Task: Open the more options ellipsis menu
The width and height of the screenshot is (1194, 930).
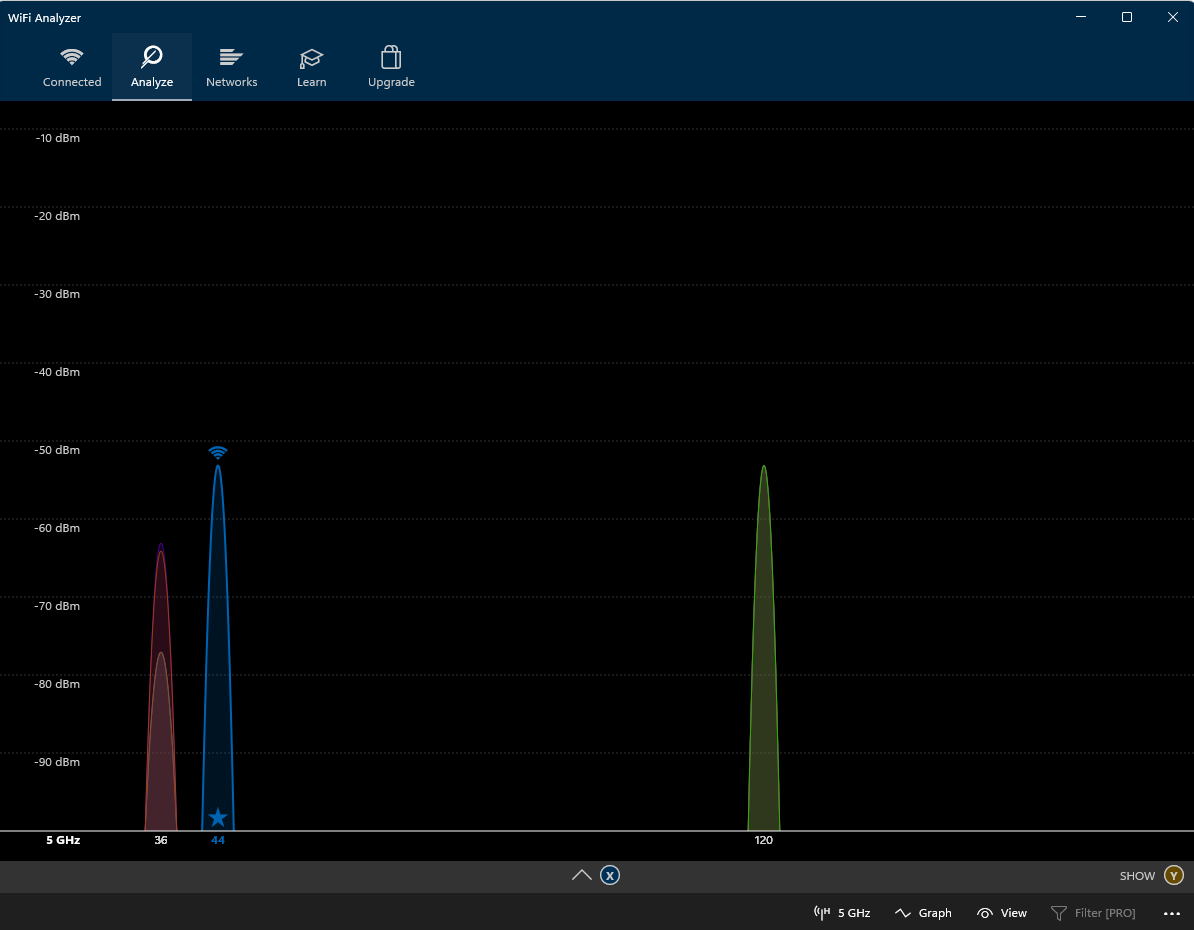Action: coord(1172,913)
